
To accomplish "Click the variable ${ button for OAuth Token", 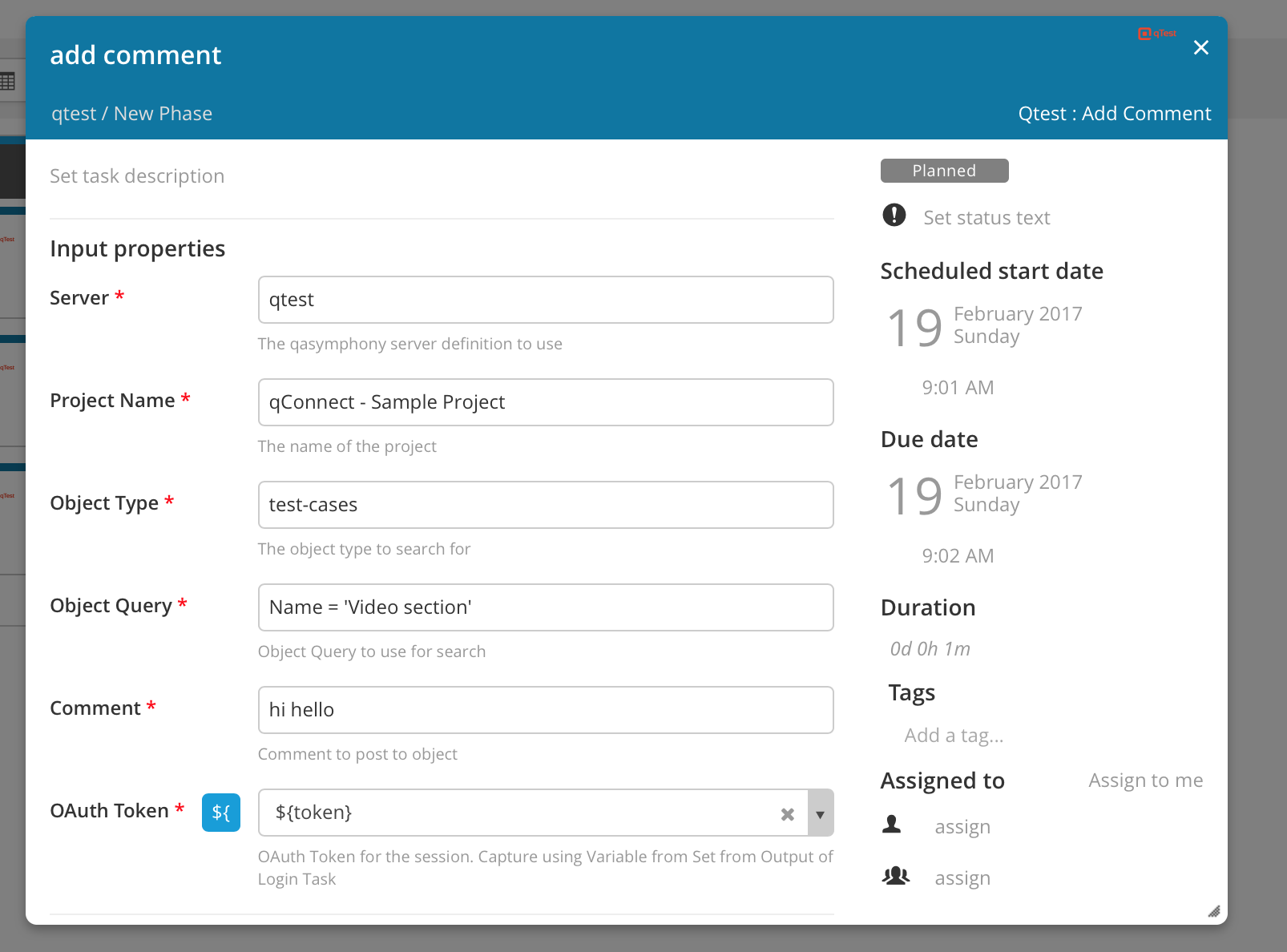I will click(221, 813).
